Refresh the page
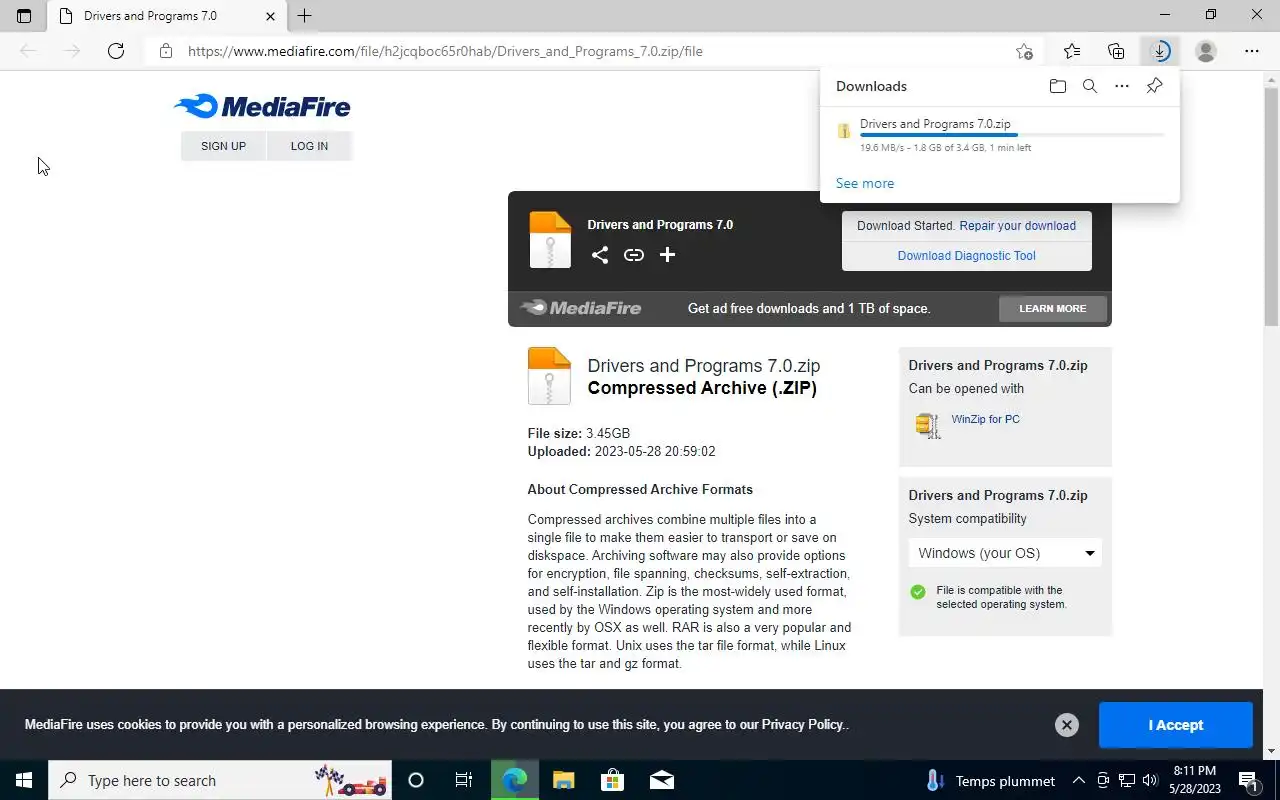Viewport: 1280px width, 800px height. [116, 51]
